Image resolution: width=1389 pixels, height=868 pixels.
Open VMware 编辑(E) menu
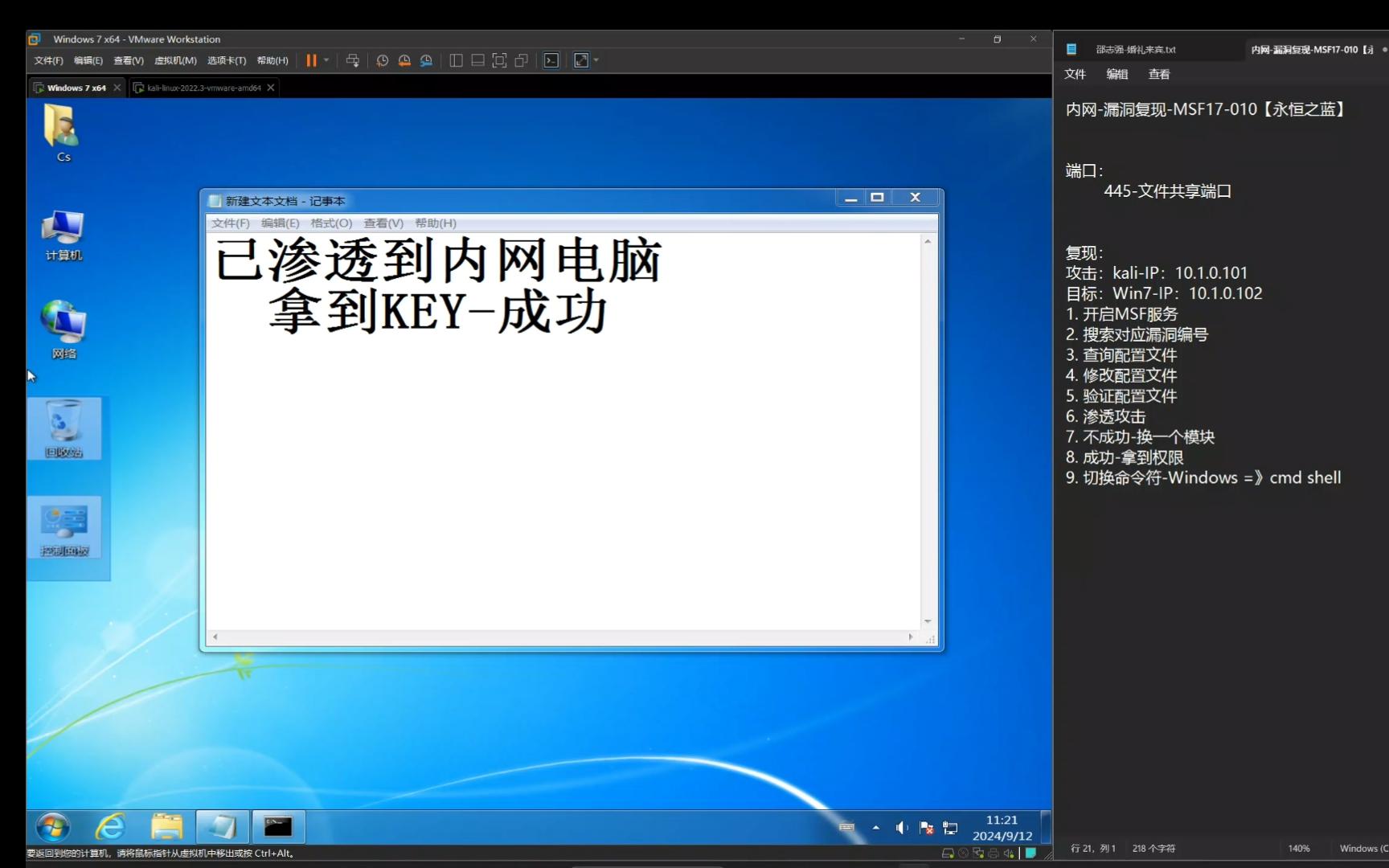click(x=88, y=60)
